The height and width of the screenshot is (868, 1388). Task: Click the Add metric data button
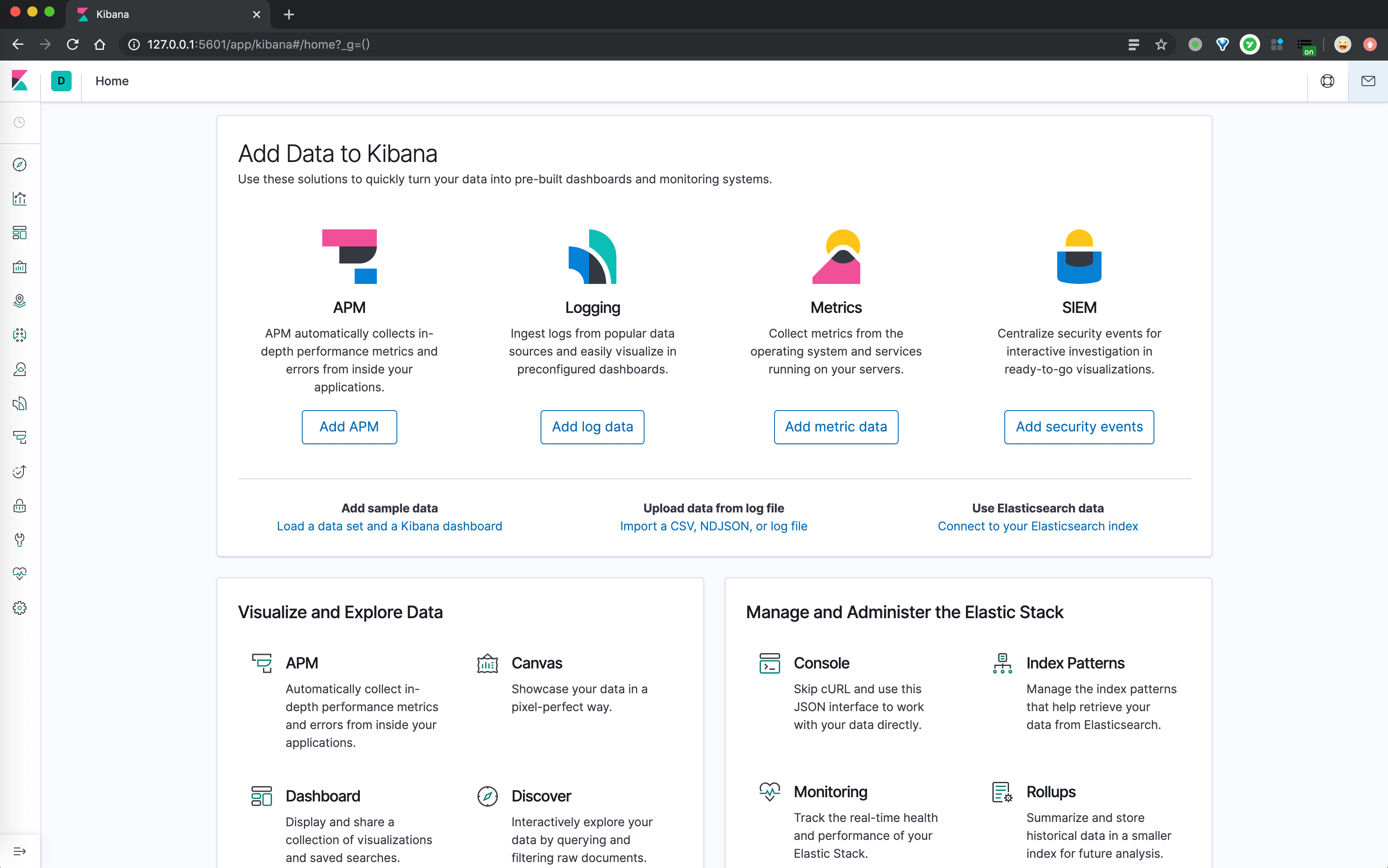836,426
